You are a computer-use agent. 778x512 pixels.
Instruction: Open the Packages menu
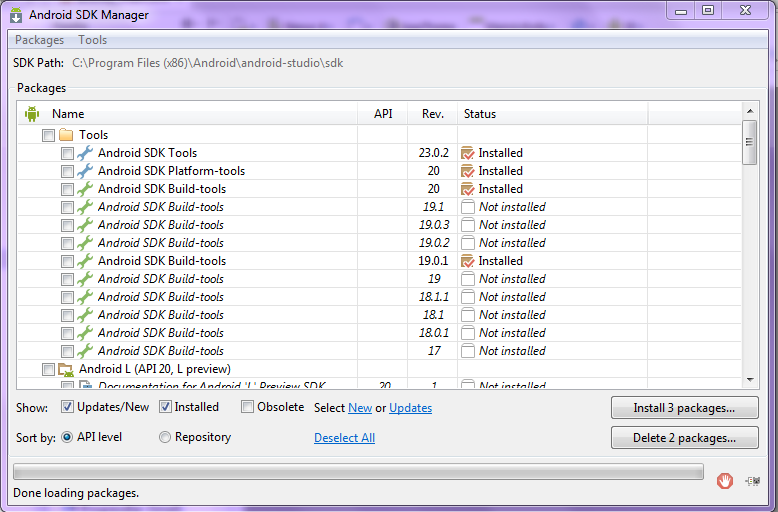coord(40,40)
